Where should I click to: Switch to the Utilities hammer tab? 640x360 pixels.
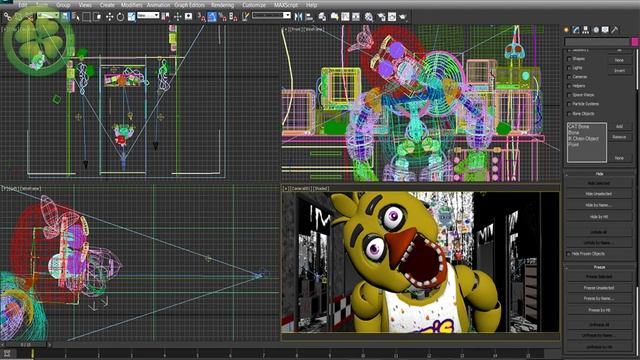coord(615,30)
